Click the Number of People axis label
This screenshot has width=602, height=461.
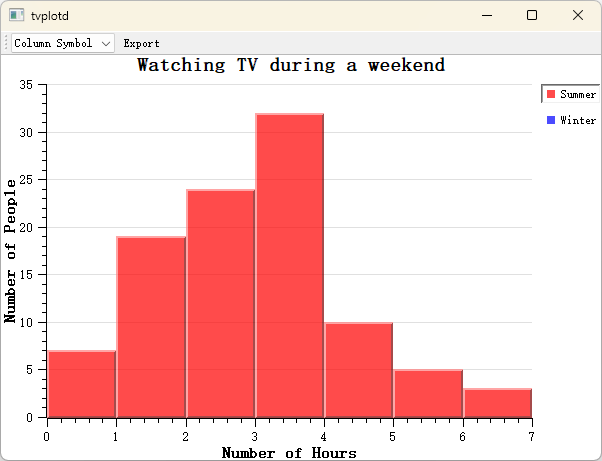(10, 251)
